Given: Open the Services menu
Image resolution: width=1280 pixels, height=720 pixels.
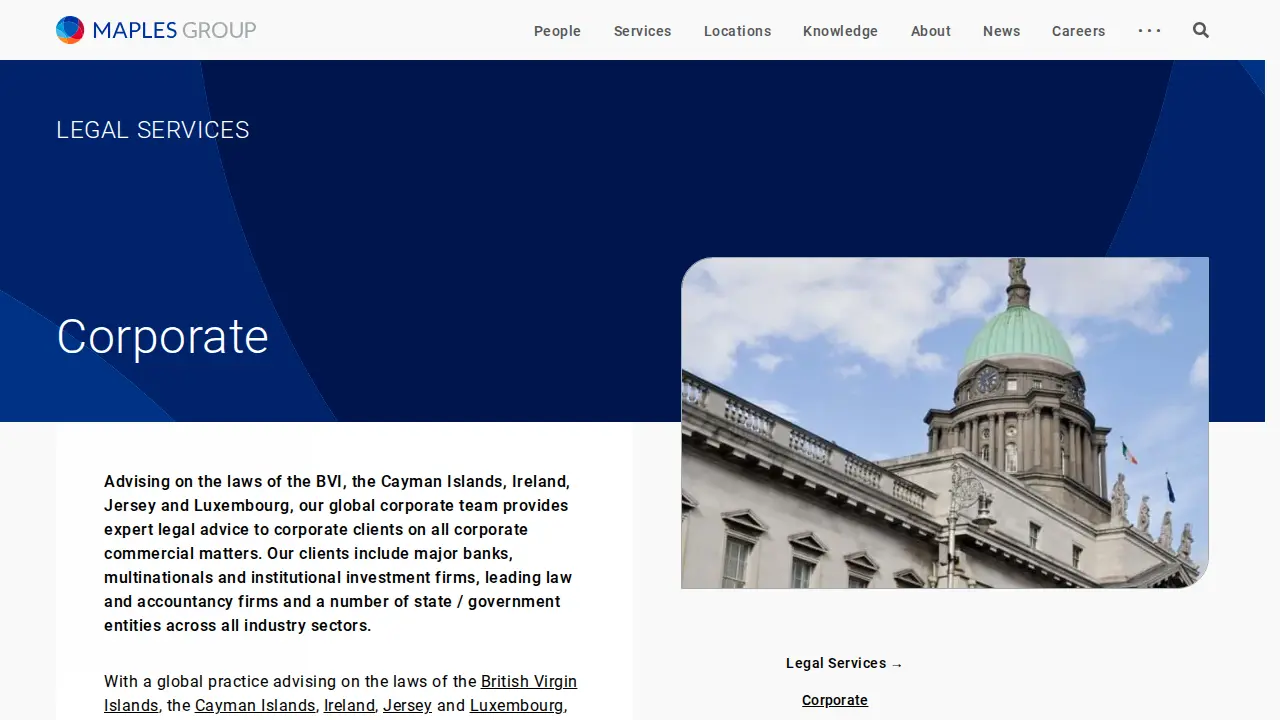Looking at the screenshot, I should click(642, 31).
